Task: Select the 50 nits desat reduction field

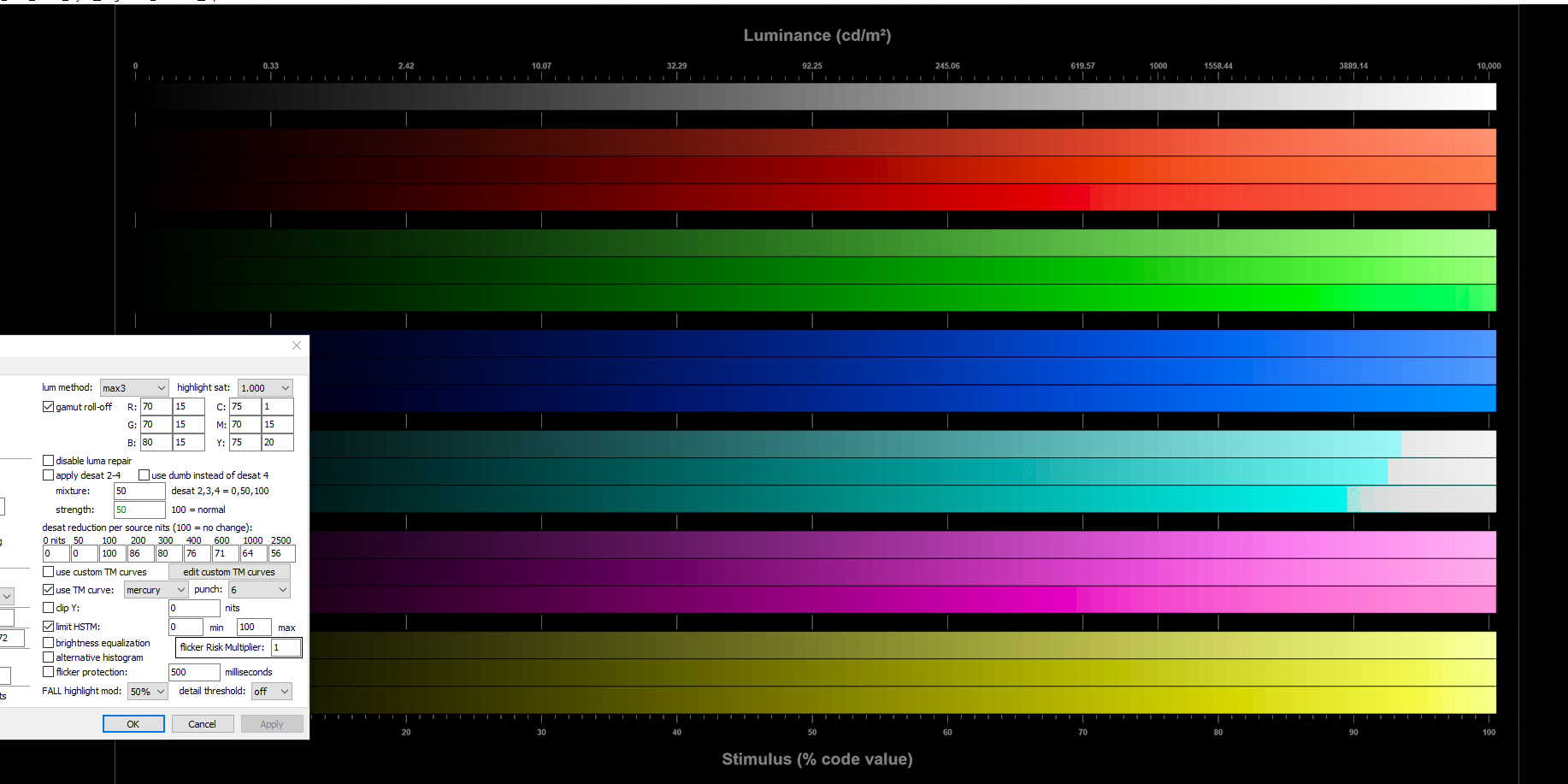Action: 84,554
